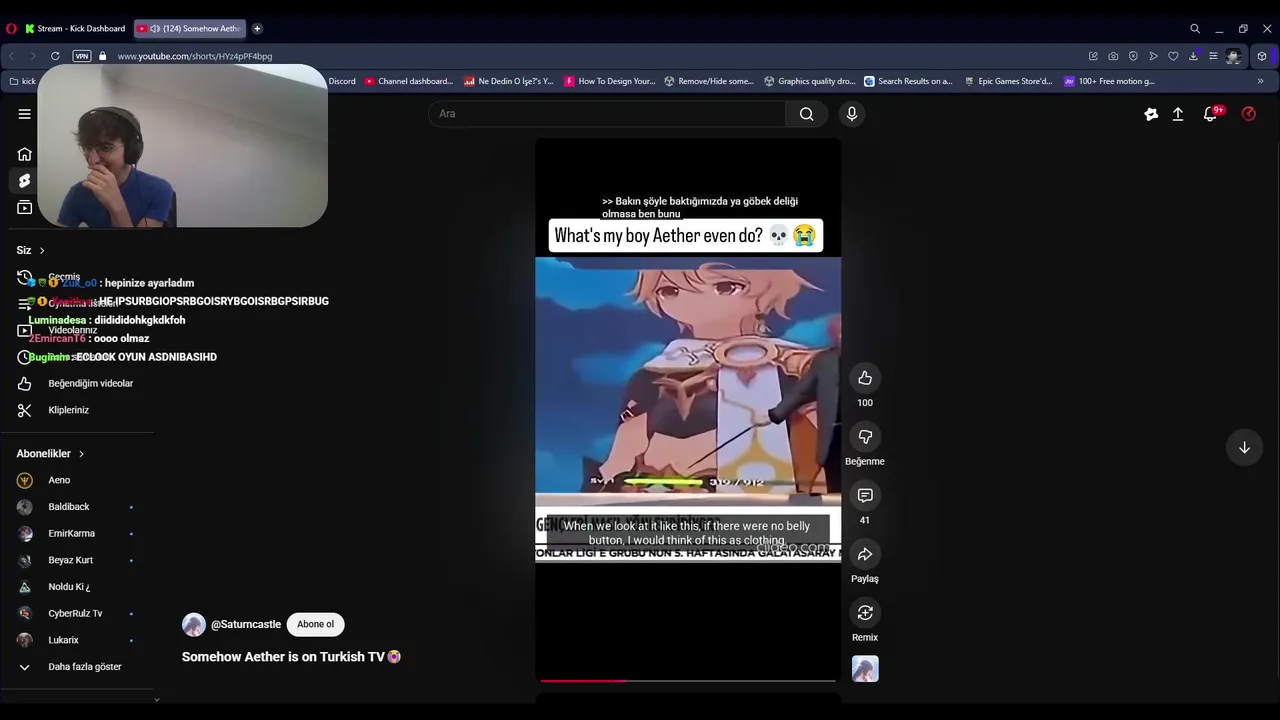Image resolution: width=1280 pixels, height=720 pixels.
Task: Add page to bookmarks heart icon
Action: pos(1173,56)
